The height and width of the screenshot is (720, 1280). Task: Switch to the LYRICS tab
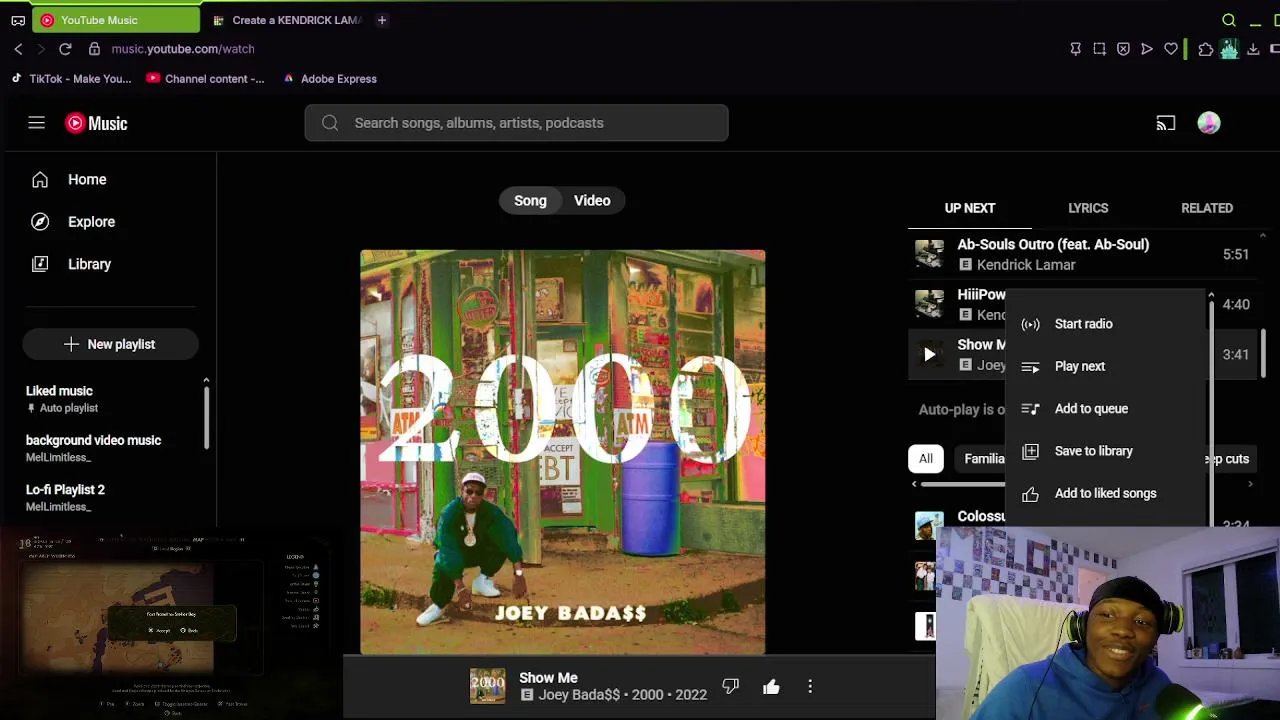coord(1088,208)
